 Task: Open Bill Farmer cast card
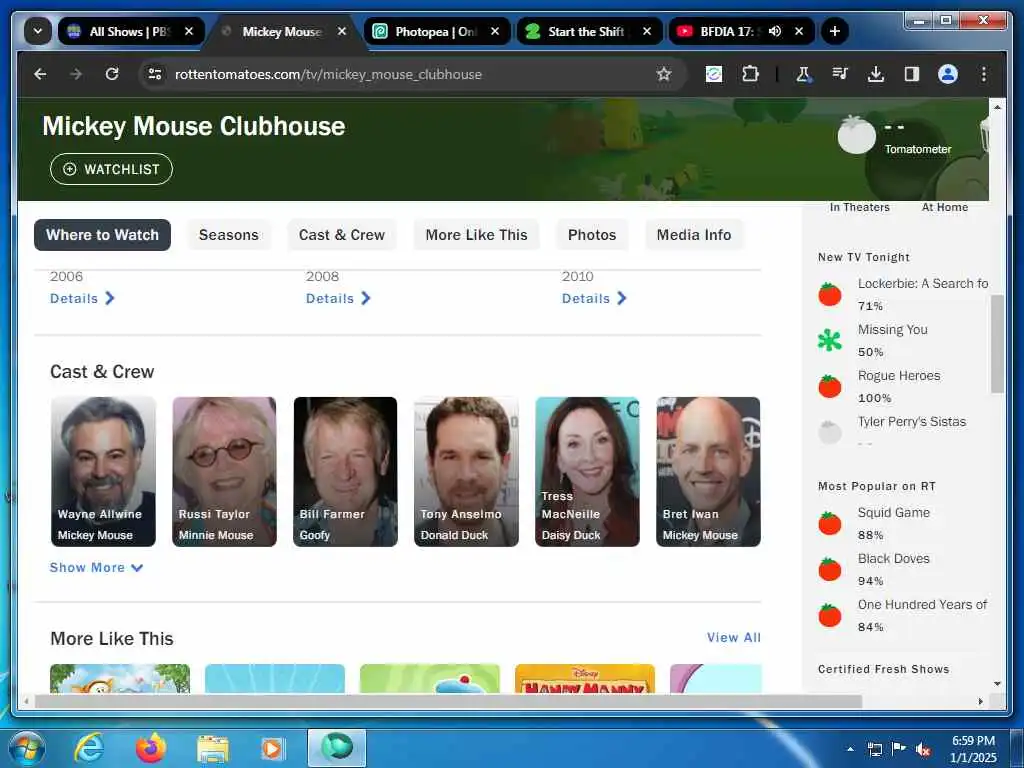point(345,472)
